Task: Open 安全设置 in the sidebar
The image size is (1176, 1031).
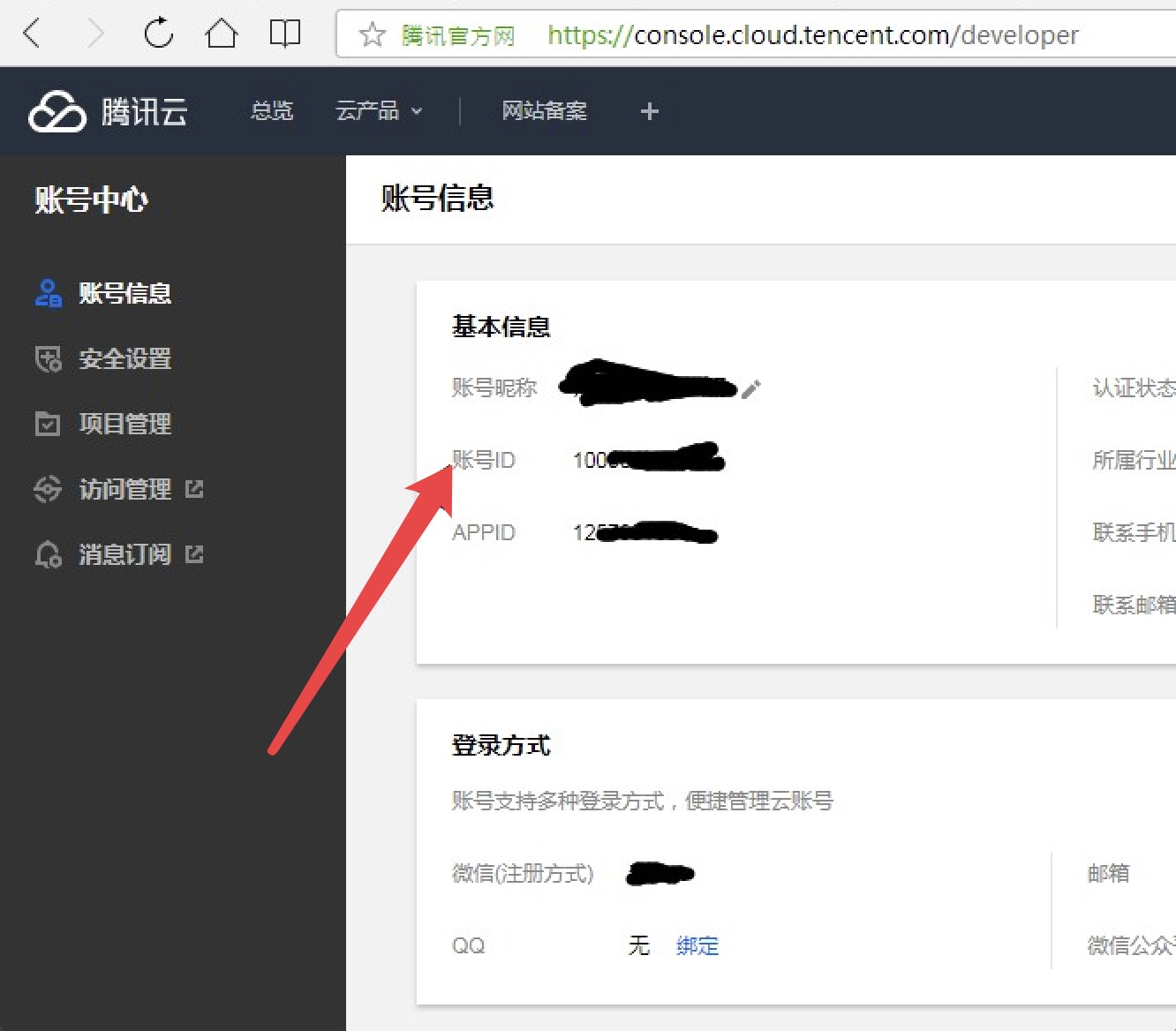Action: (x=124, y=358)
